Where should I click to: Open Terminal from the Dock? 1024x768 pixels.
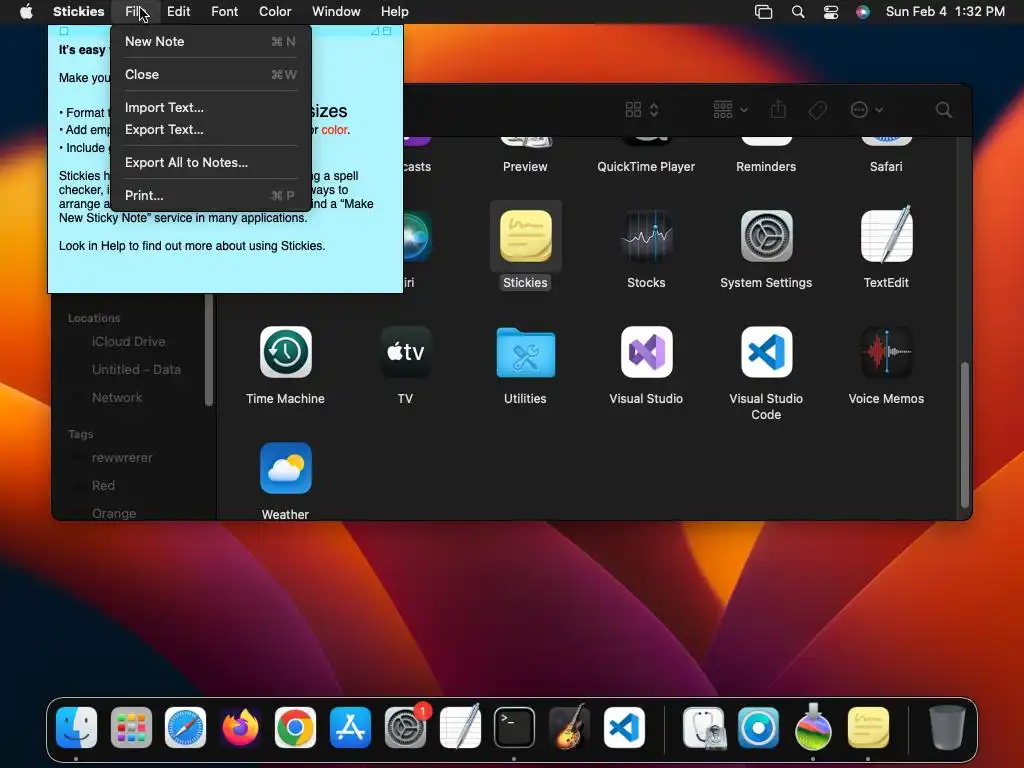pyautogui.click(x=514, y=727)
